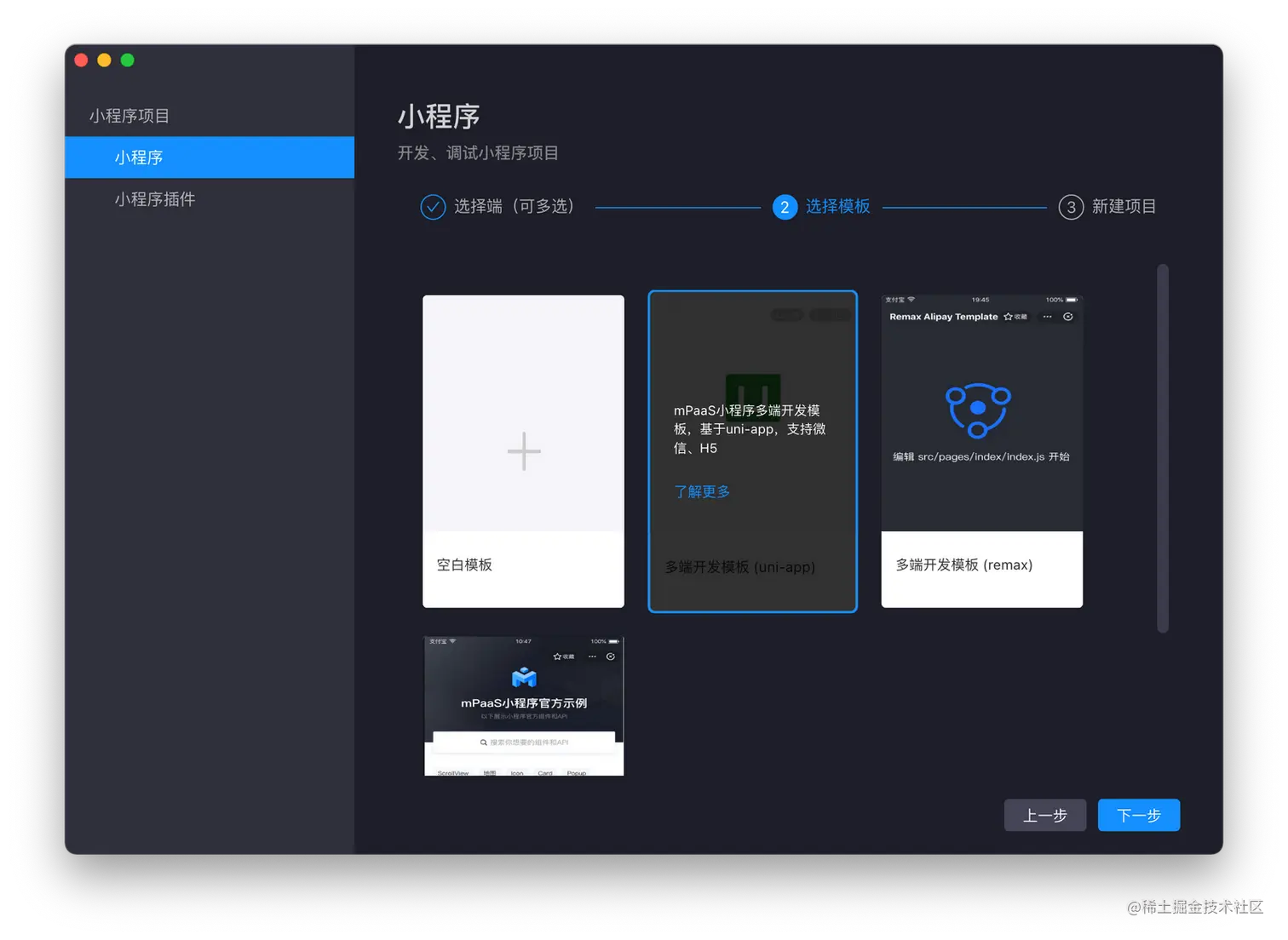The width and height of the screenshot is (1288, 940).
Task: Click more dots in mPaaS preview
Action: (x=592, y=656)
